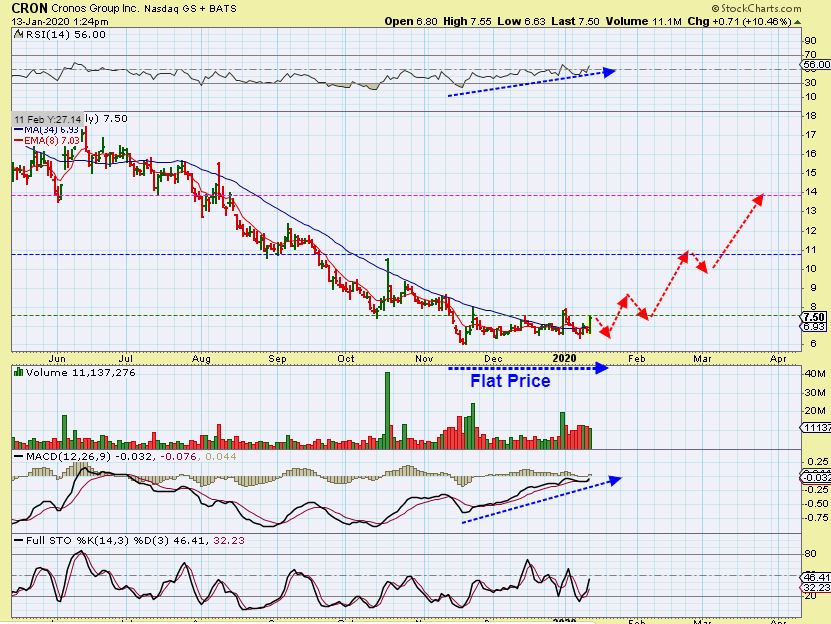
Task: Click the RSI line icon before RSI(14)
Action: tap(18, 34)
